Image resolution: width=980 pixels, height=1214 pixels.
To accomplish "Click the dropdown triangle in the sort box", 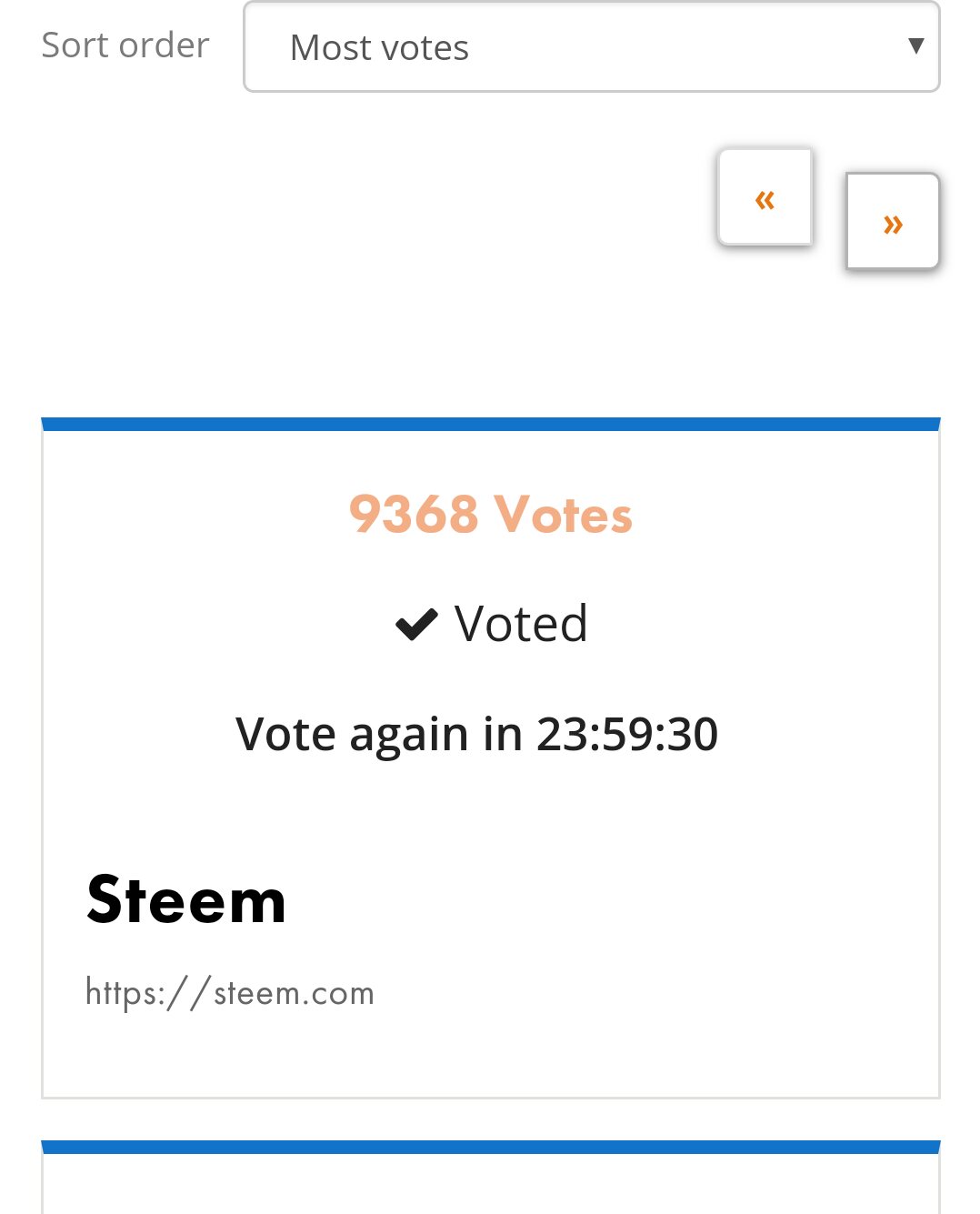I will [x=916, y=45].
